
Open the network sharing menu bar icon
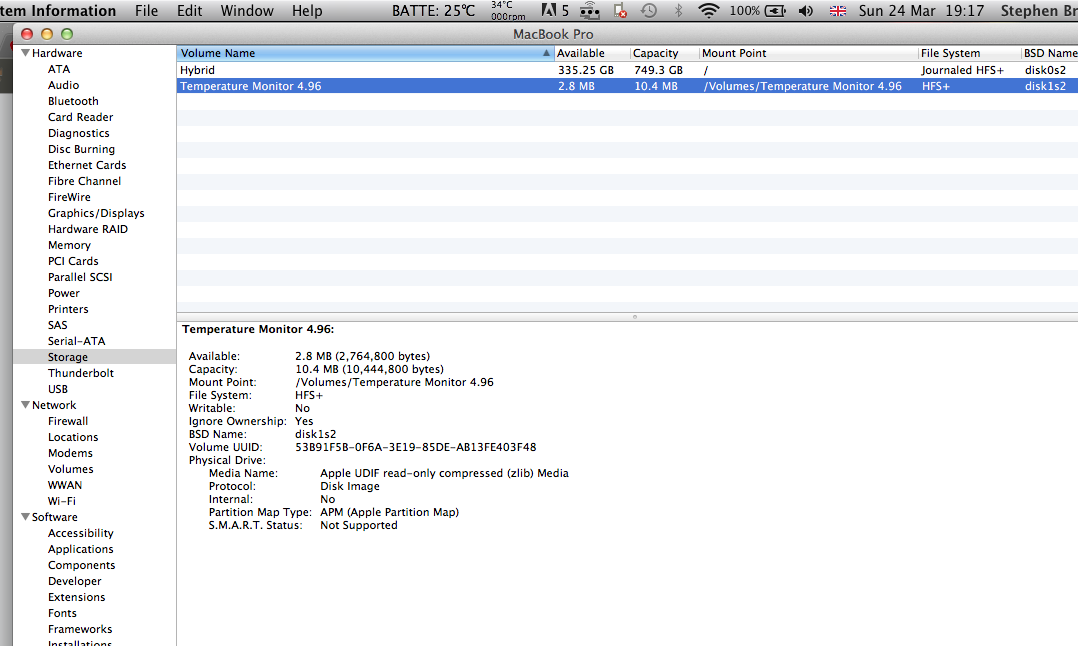[x=590, y=11]
